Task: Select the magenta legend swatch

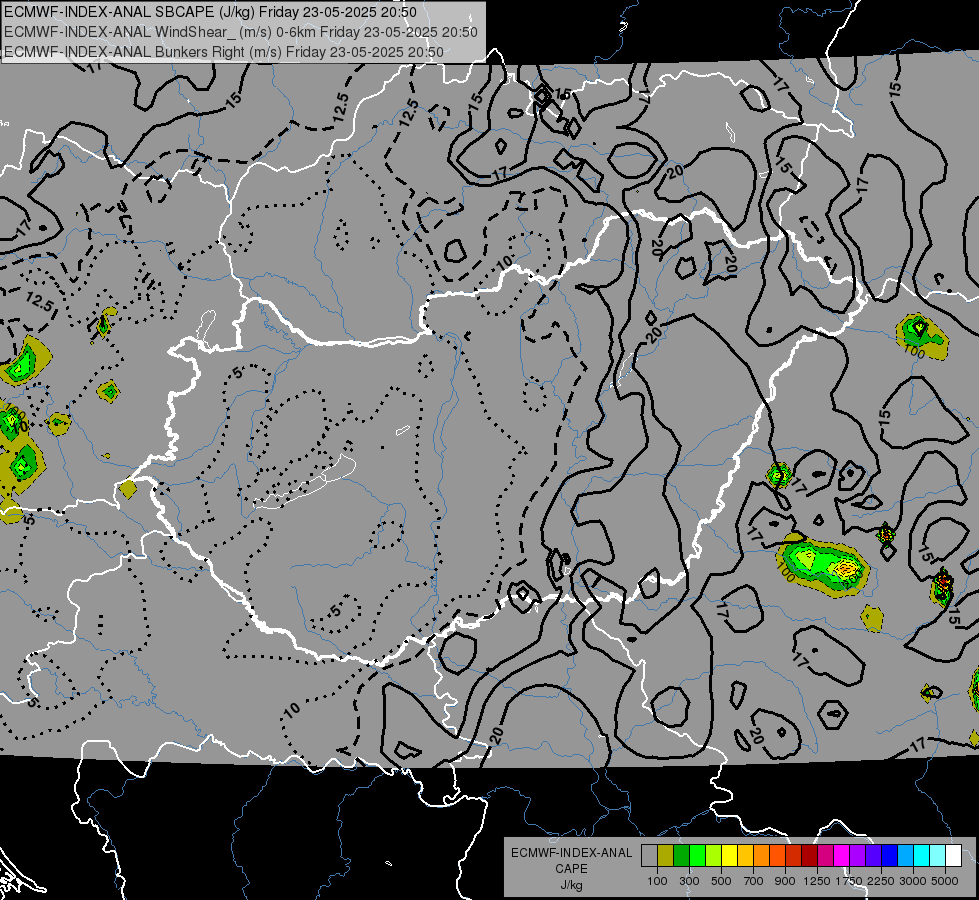Action: (x=841, y=856)
